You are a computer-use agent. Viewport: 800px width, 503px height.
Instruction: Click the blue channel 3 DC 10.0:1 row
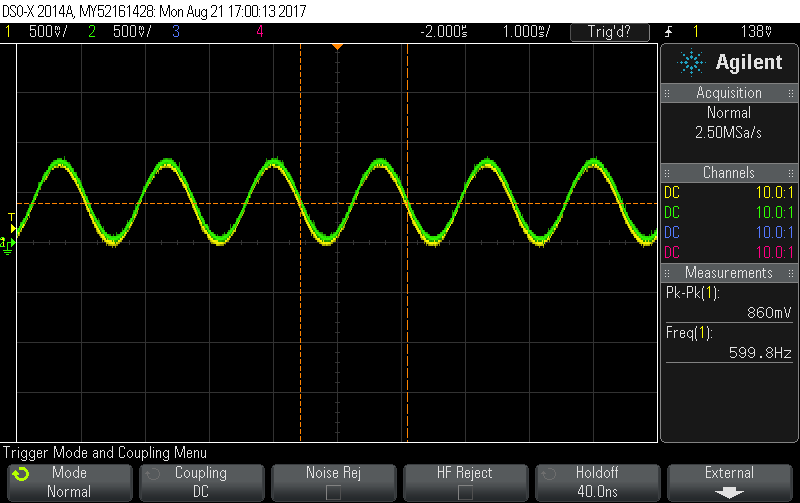729,233
